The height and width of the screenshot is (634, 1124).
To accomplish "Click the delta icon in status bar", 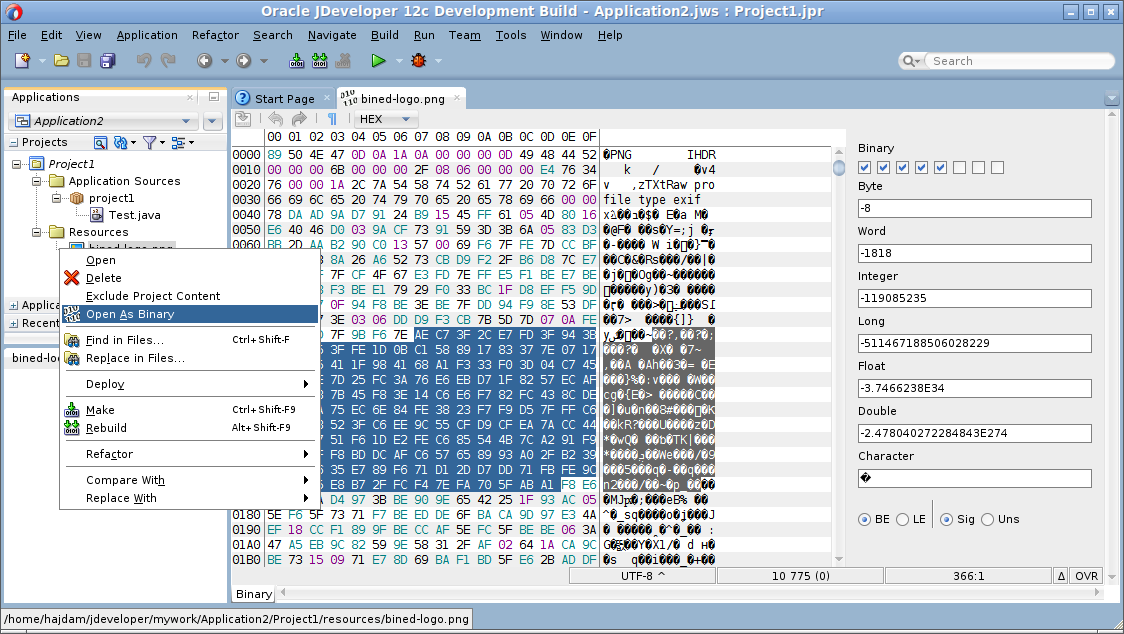I will [x=1061, y=576].
